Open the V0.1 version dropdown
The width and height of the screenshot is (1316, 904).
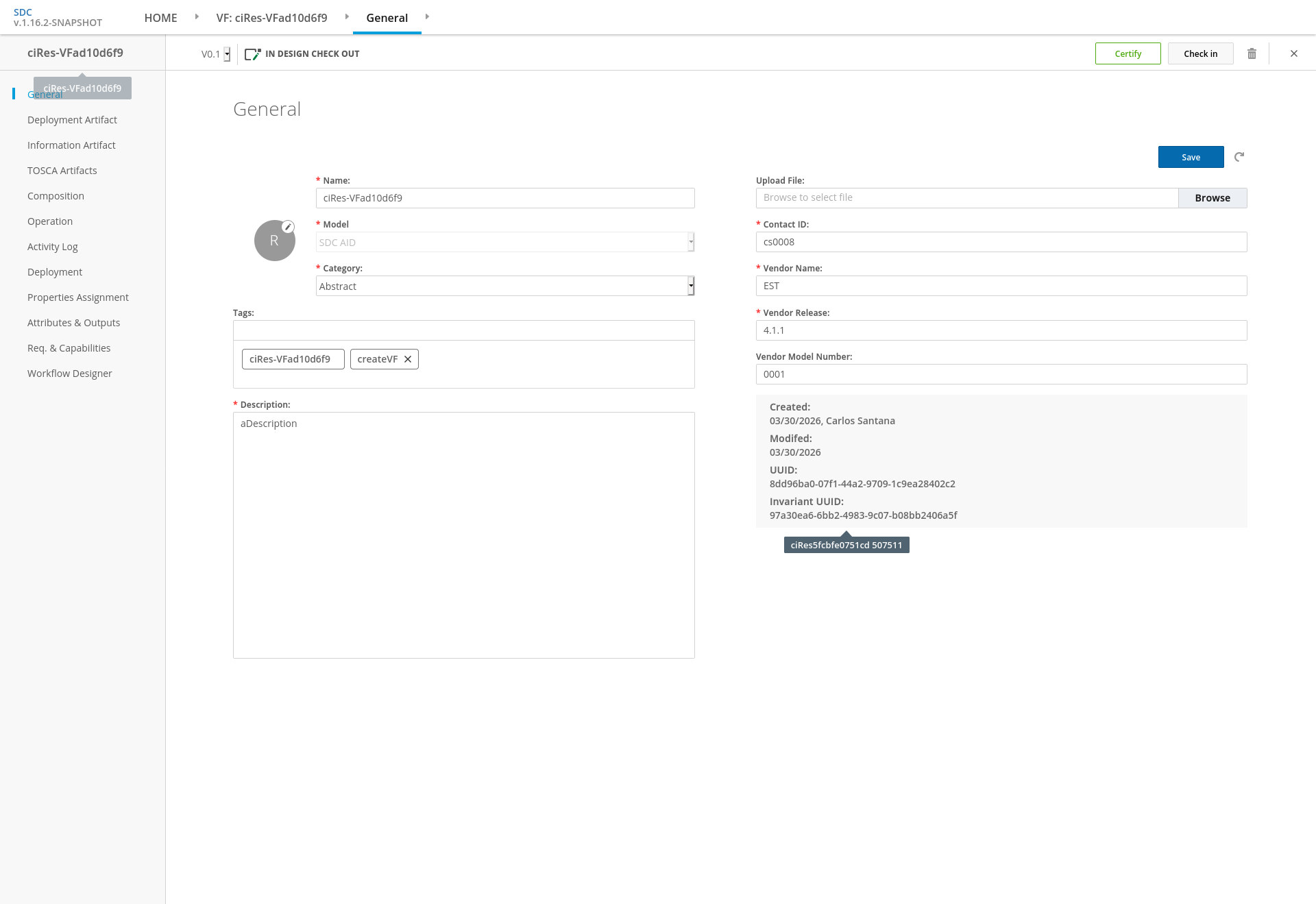pyautogui.click(x=227, y=54)
